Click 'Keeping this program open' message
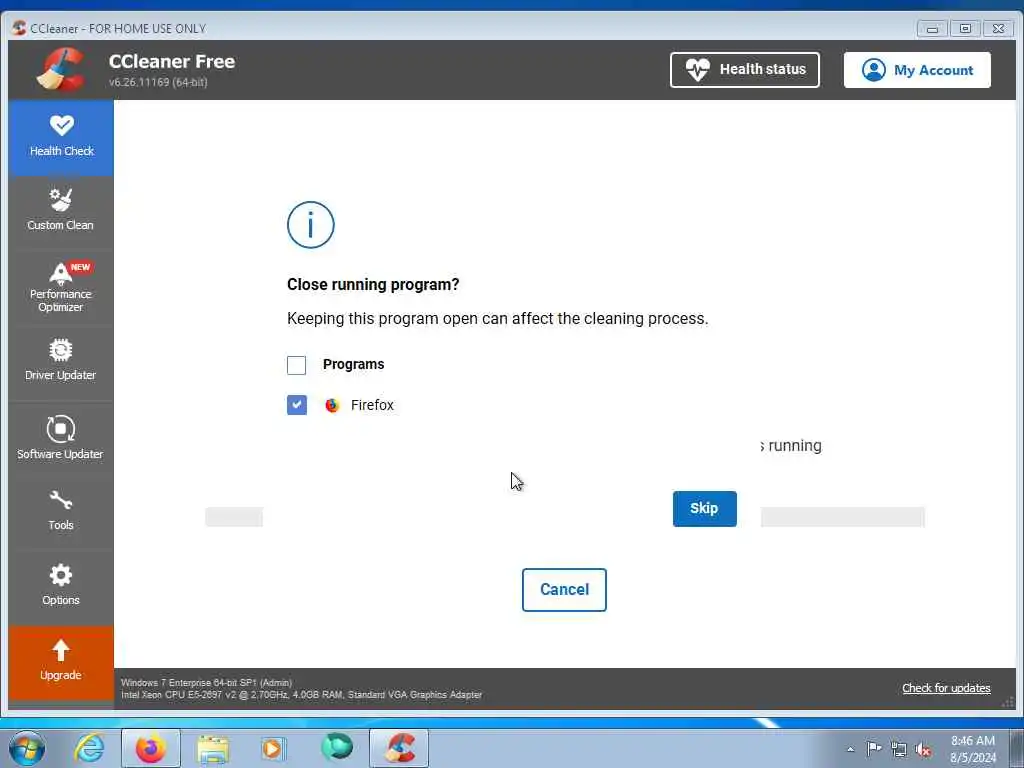Image resolution: width=1024 pixels, height=768 pixels. pyautogui.click(x=498, y=319)
